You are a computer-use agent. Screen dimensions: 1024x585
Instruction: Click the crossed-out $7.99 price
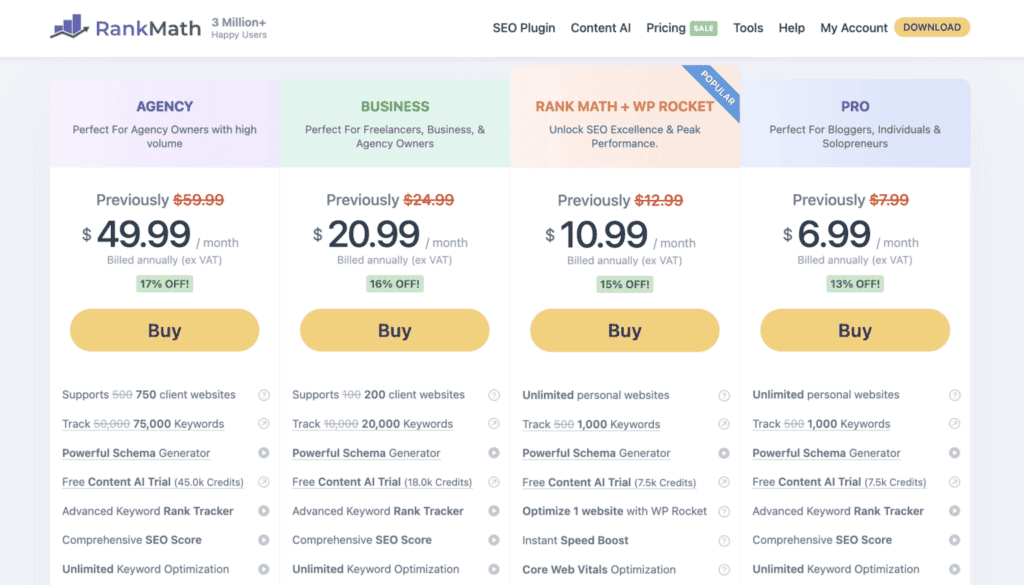[x=889, y=200]
